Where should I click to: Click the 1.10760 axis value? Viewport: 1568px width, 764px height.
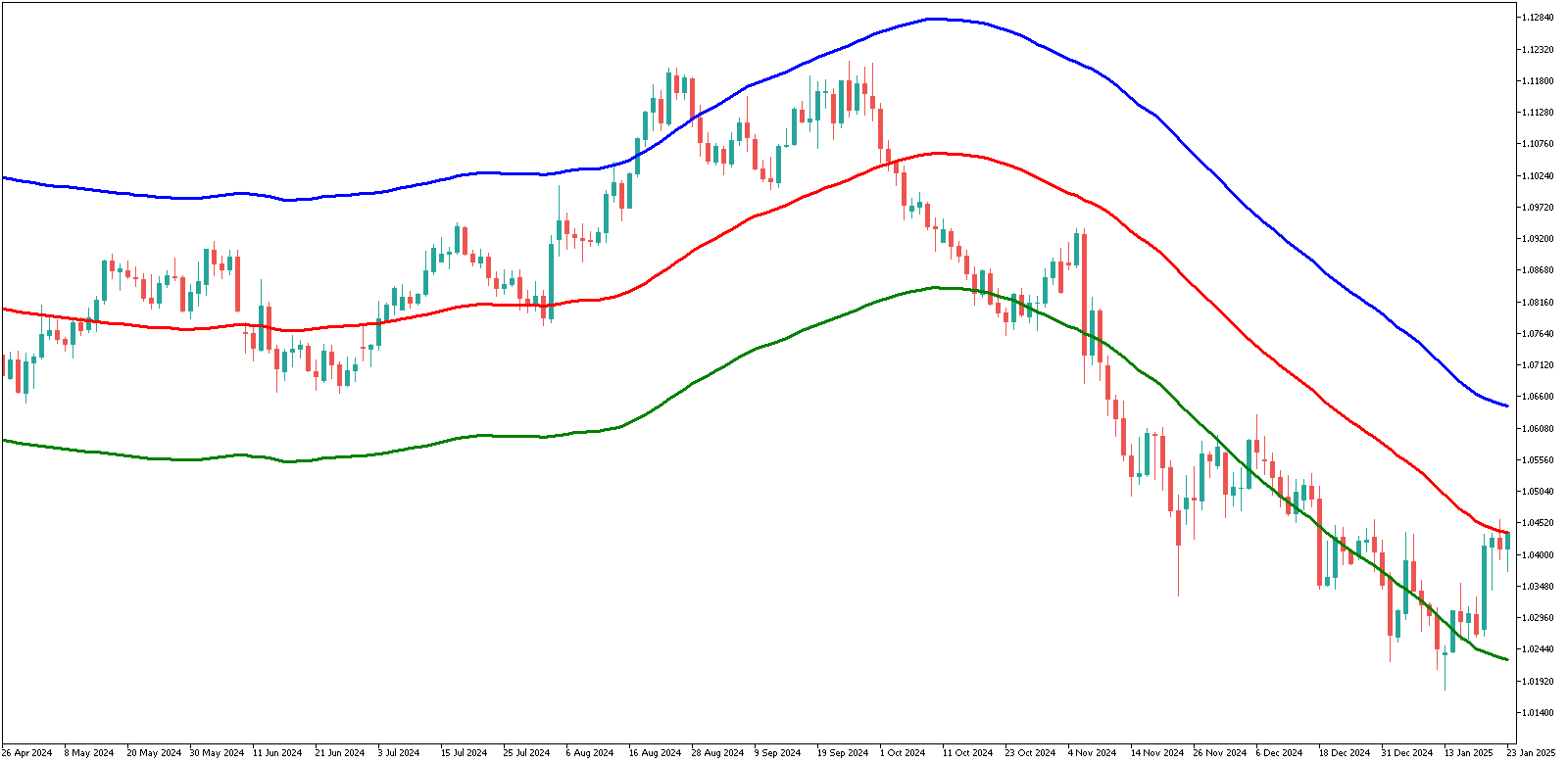(x=1538, y=144)
